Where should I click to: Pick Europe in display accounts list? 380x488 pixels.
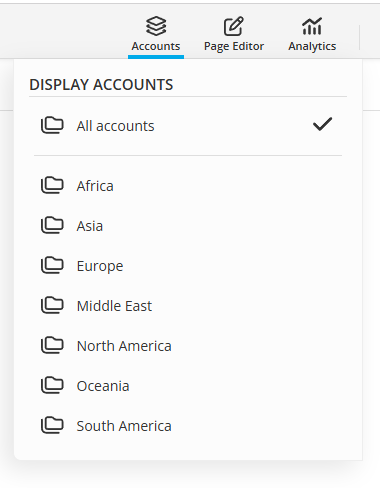click(x=188, y=266)
